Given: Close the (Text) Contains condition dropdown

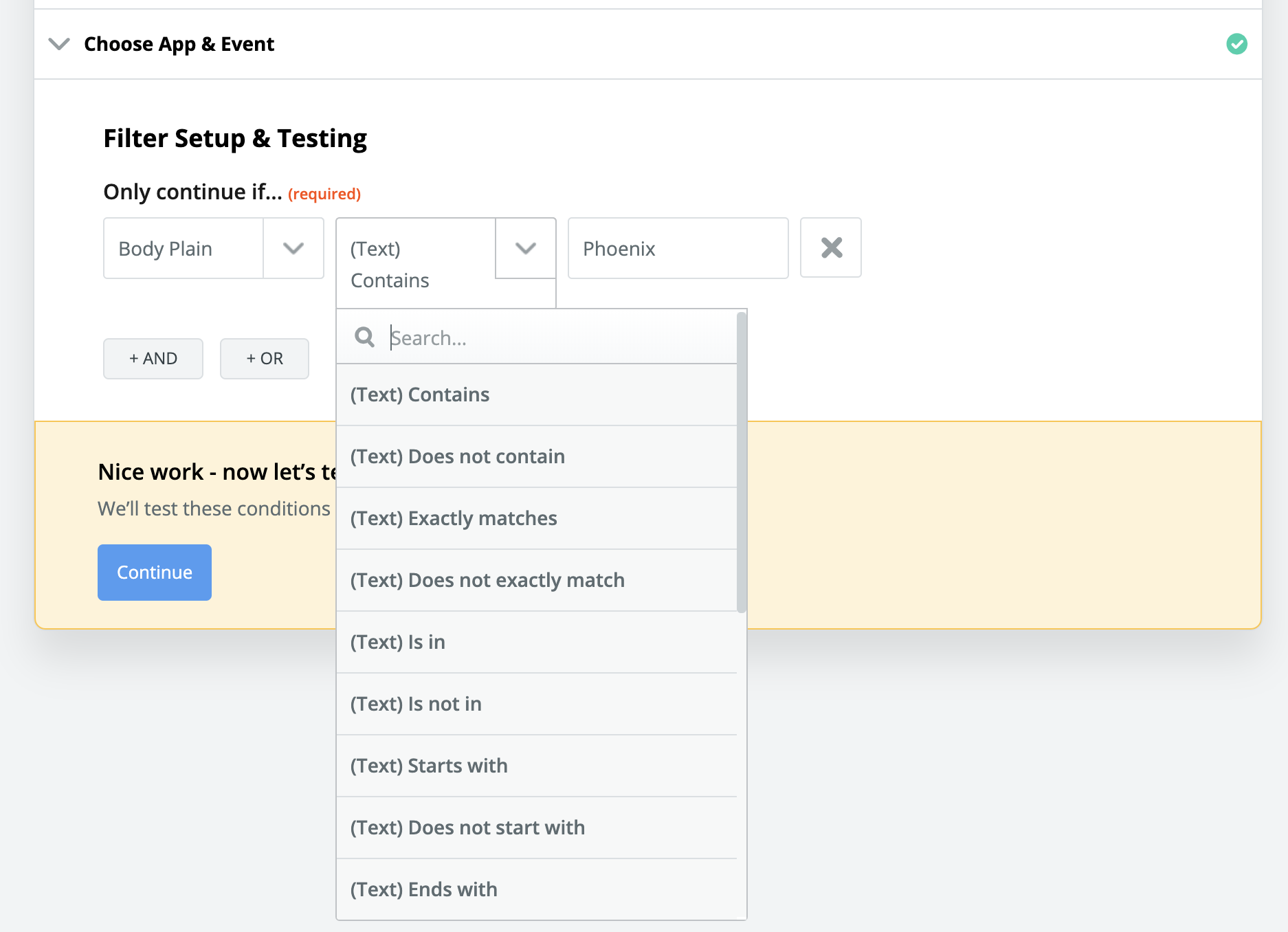Looking at the screenshot, I should point(526,248).
